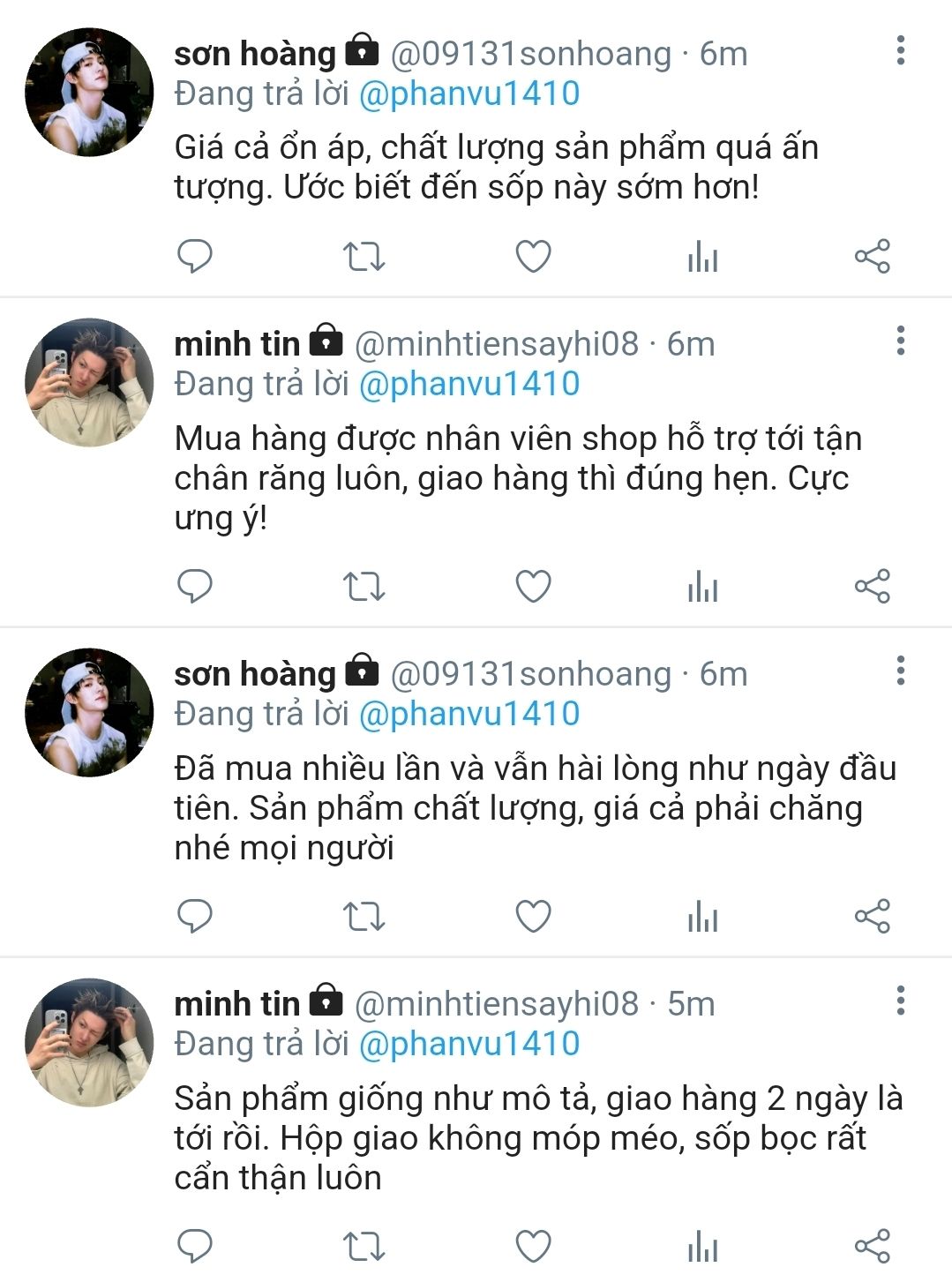Image resolution: width=952 pixels, height=1282 pixels.
Task: Reply to the 'Đã mua nhiều lần' tweet
Action: tap(195, 917)
